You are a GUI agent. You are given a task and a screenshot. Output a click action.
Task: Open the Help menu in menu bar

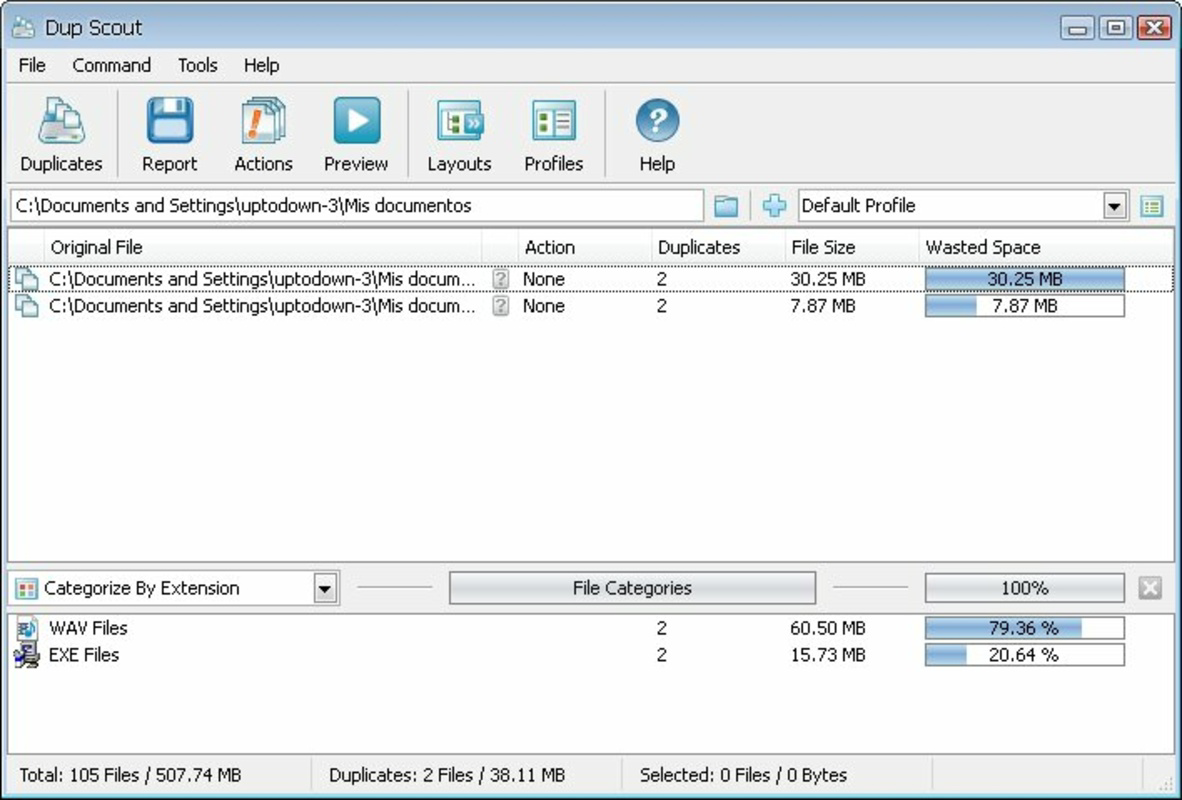coord(262,66)
